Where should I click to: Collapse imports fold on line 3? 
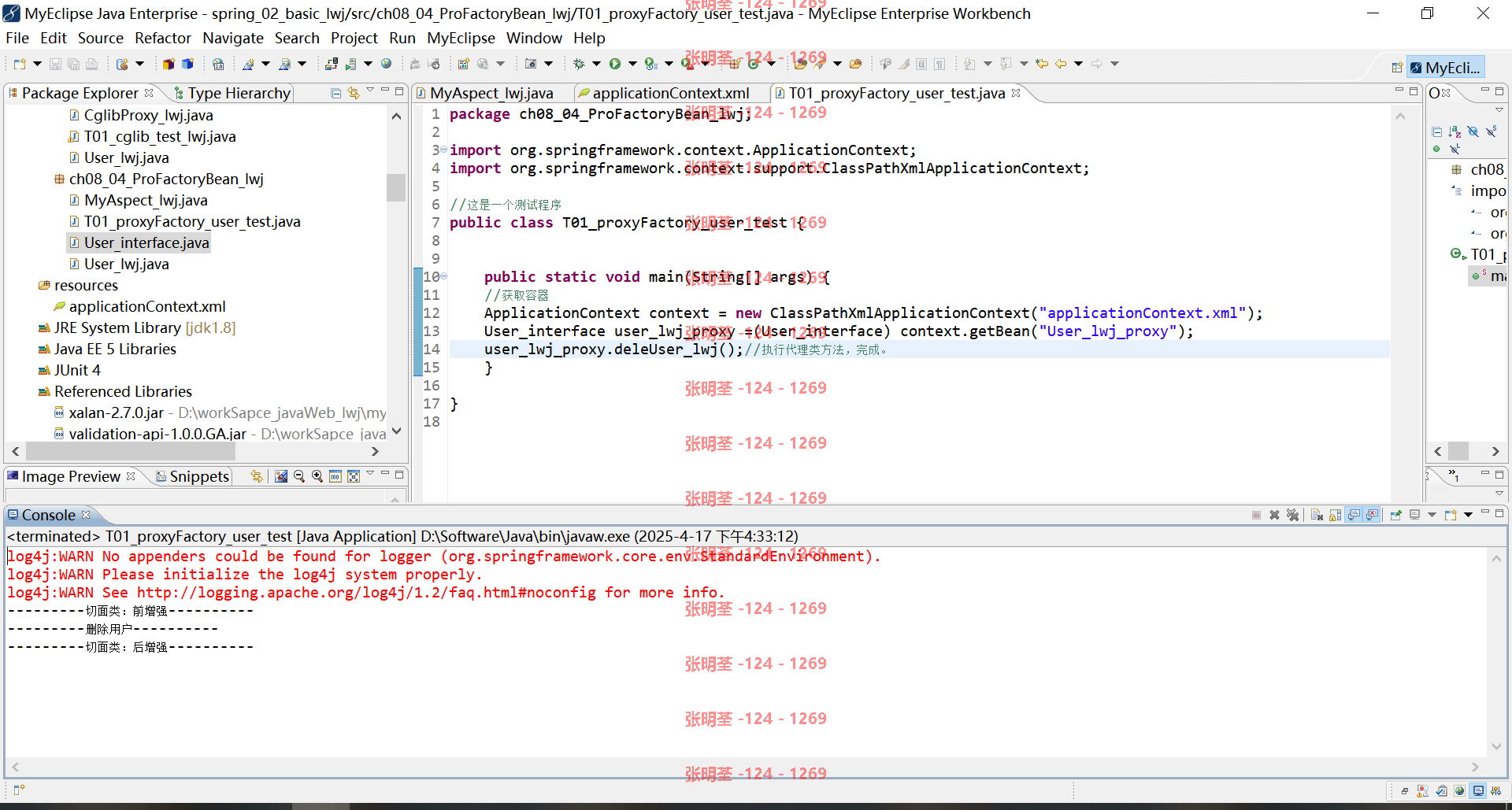pos(443,150)
